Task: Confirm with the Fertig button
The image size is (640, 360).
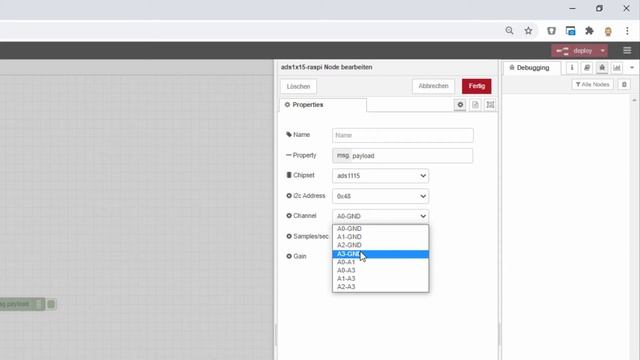Action: [x=477, y=86]
